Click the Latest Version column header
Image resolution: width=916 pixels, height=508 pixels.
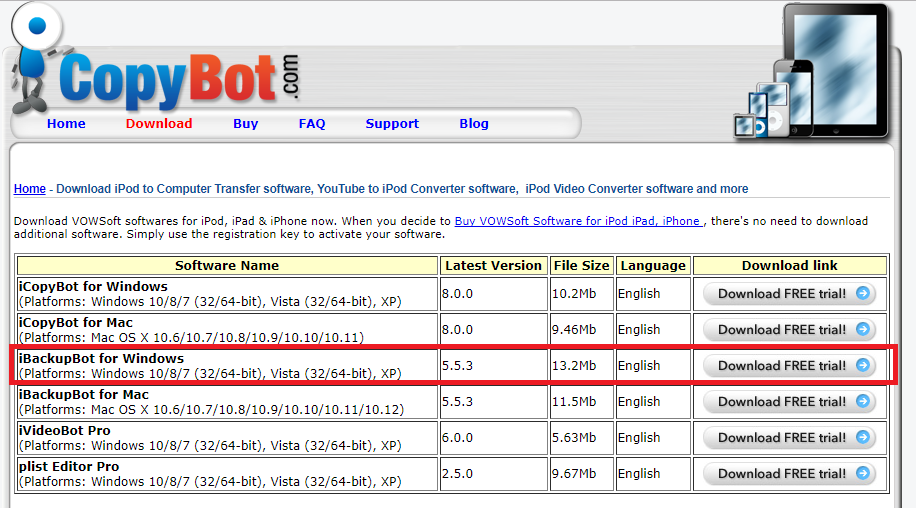coord(494,266)
